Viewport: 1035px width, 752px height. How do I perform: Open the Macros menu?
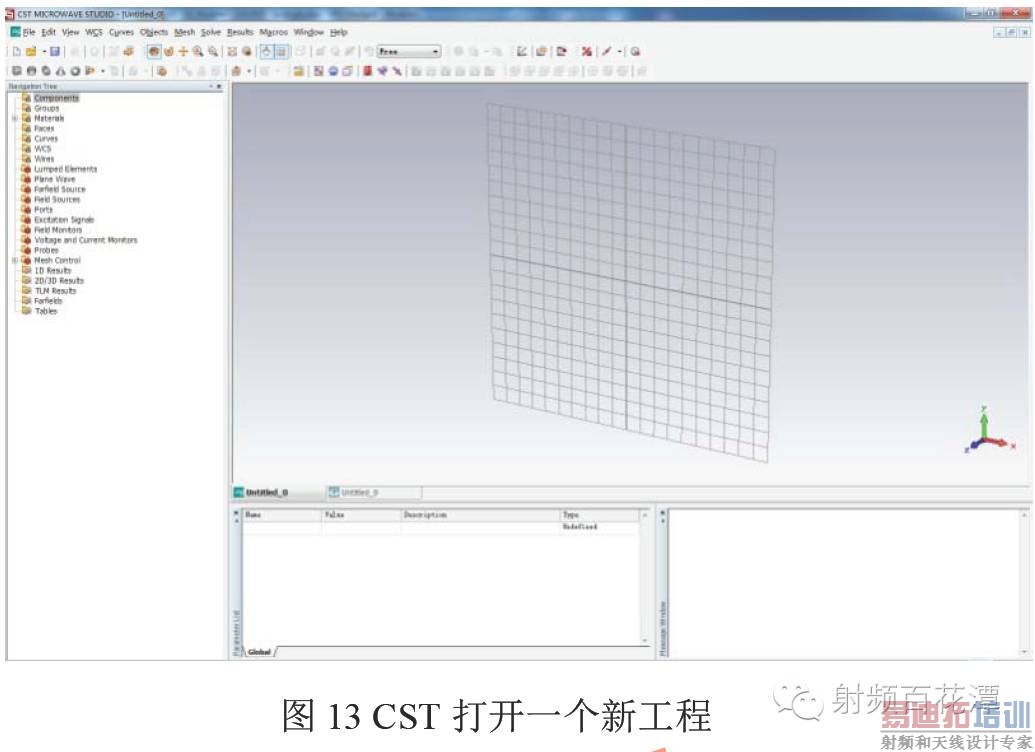click(273, 32)
